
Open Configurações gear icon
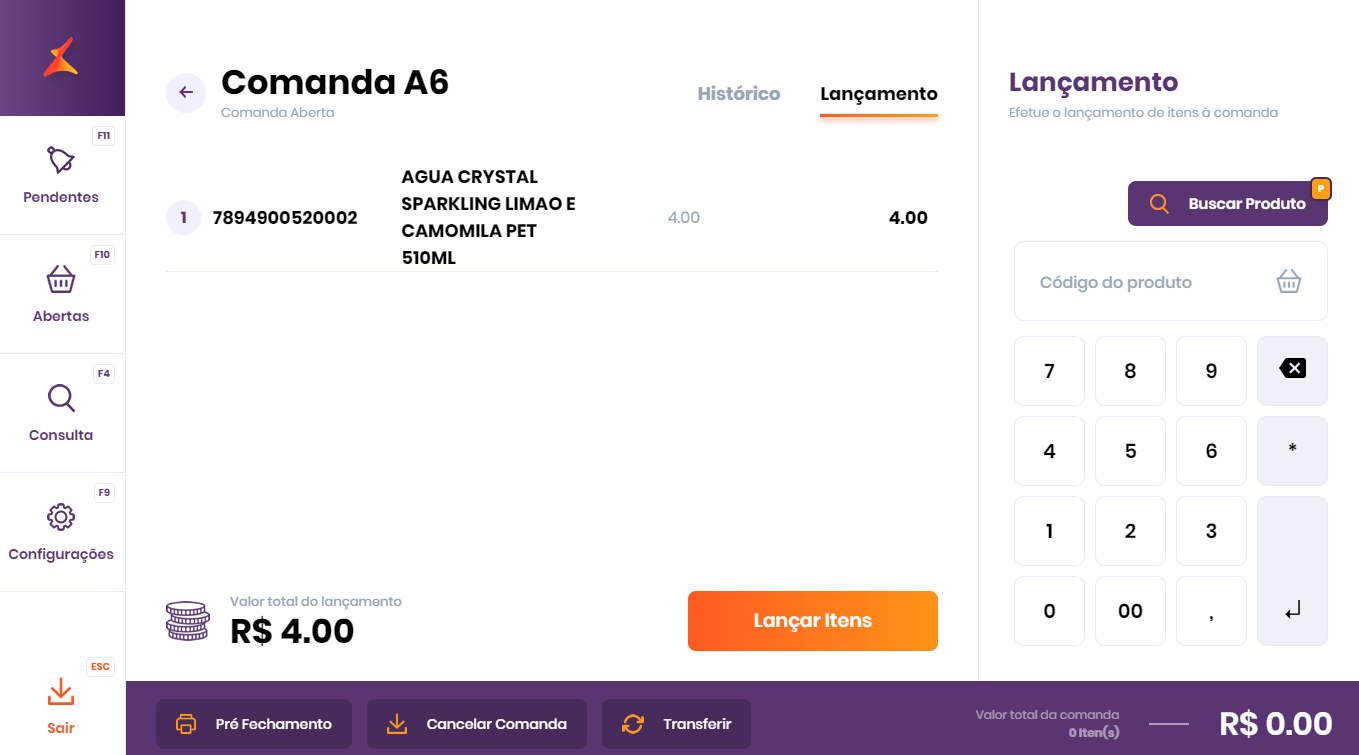[x=61, y=517]
